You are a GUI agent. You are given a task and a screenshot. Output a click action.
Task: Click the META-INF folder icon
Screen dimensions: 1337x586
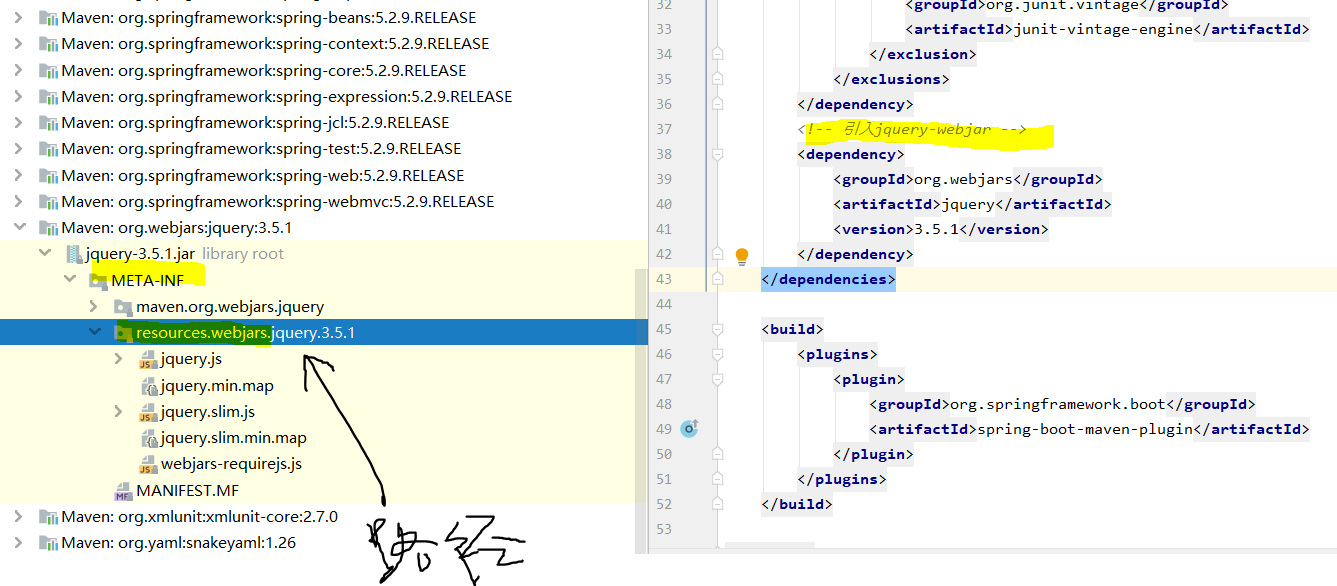[98, 280]
